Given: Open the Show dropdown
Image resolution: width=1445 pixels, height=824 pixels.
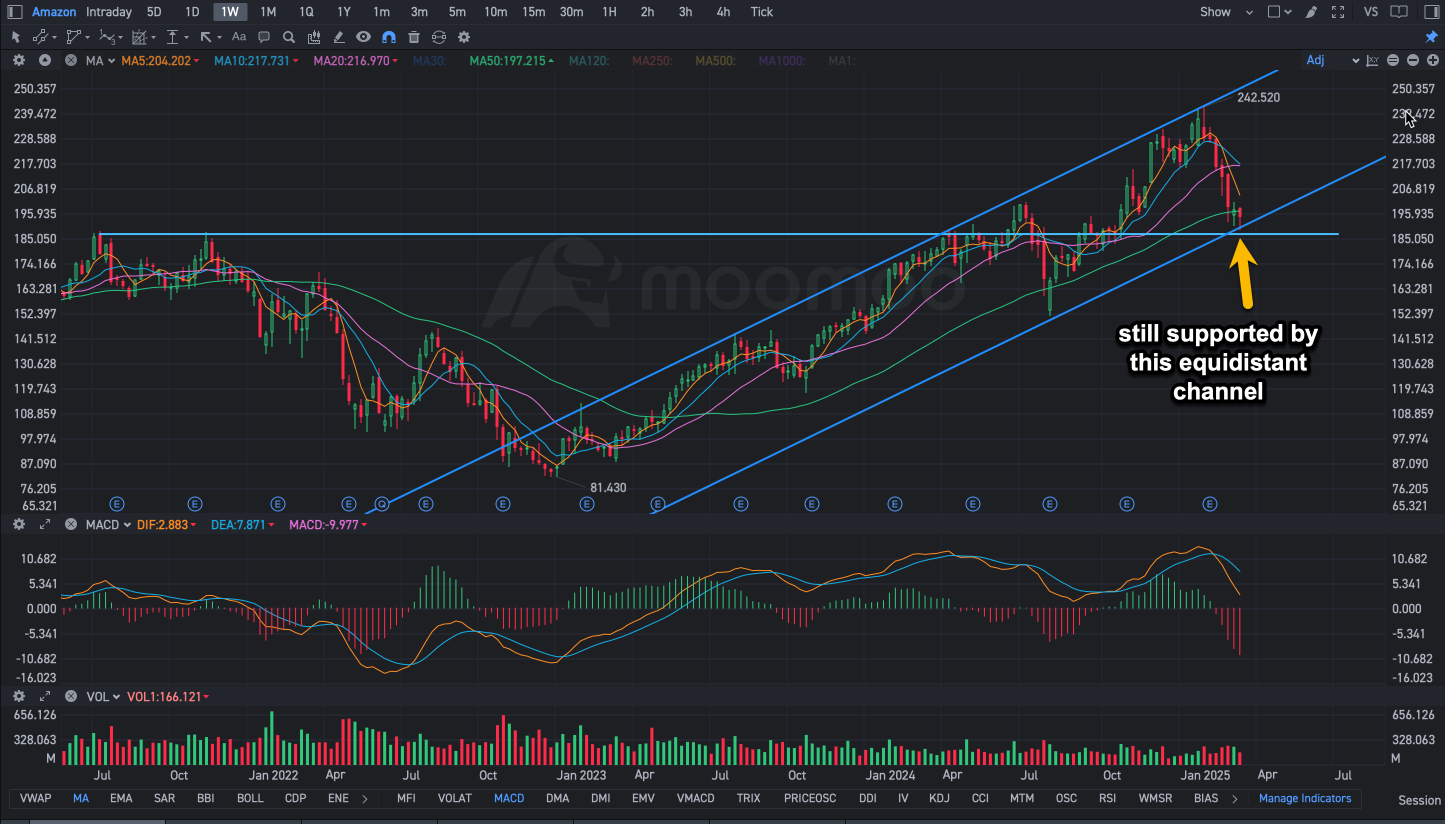Looking at the screenshot, I should [1227, 12].
